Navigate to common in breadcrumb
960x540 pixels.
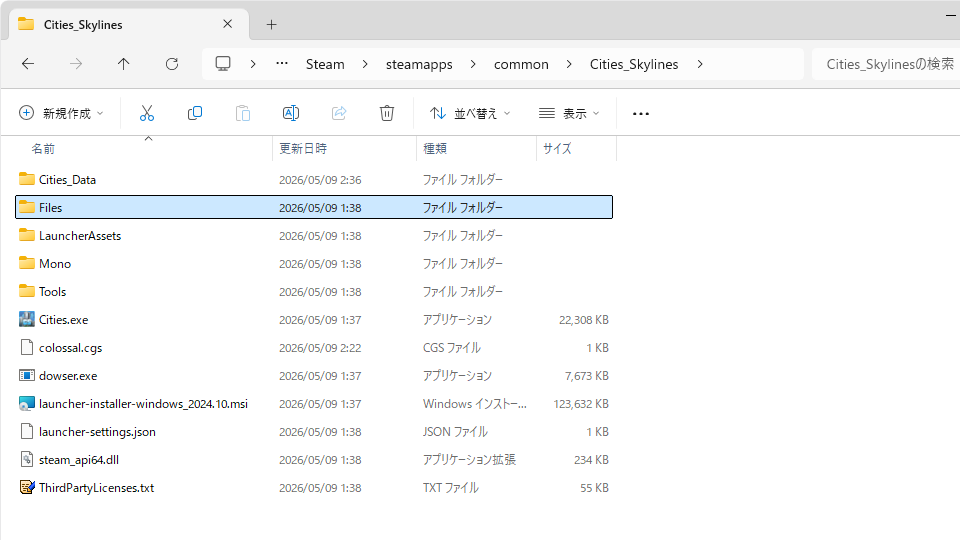(x=521, y=64)
